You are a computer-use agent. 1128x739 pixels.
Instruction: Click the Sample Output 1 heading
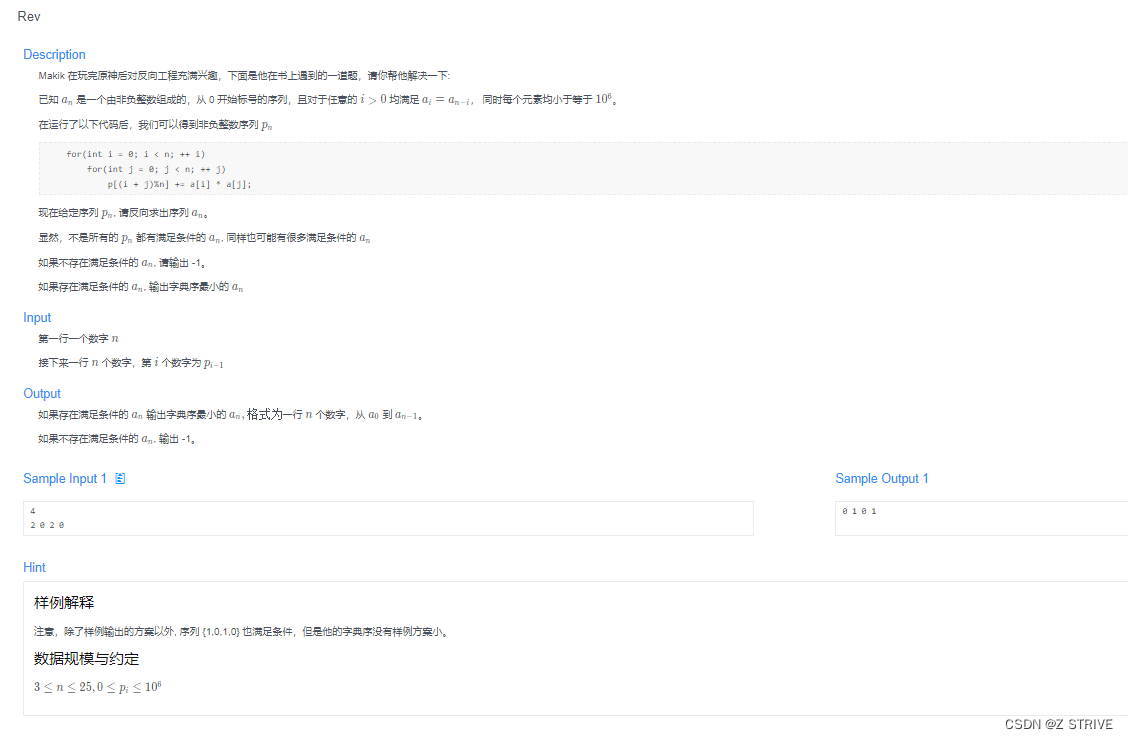pos(882,478)
